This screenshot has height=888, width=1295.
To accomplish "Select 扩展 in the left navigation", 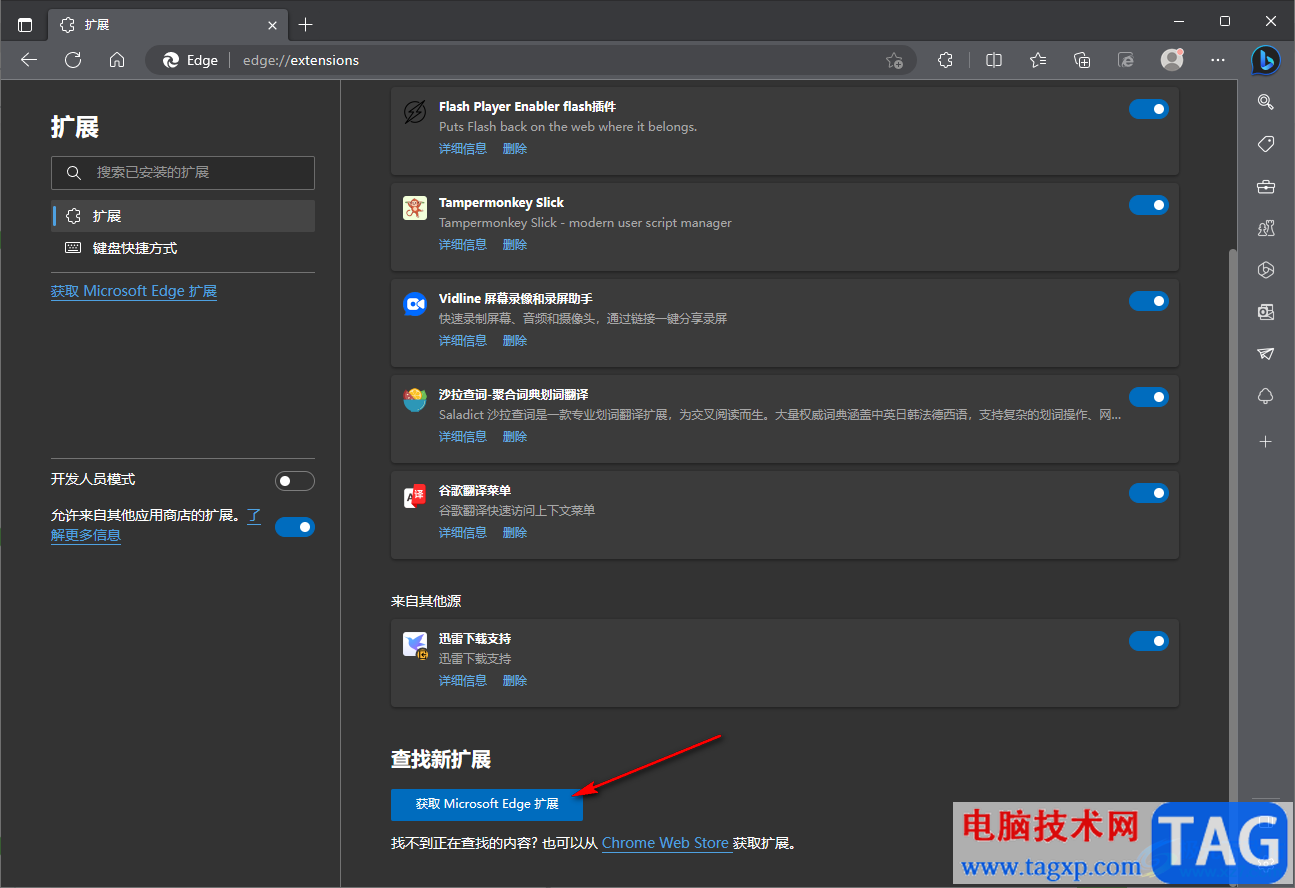I will 183,216.
